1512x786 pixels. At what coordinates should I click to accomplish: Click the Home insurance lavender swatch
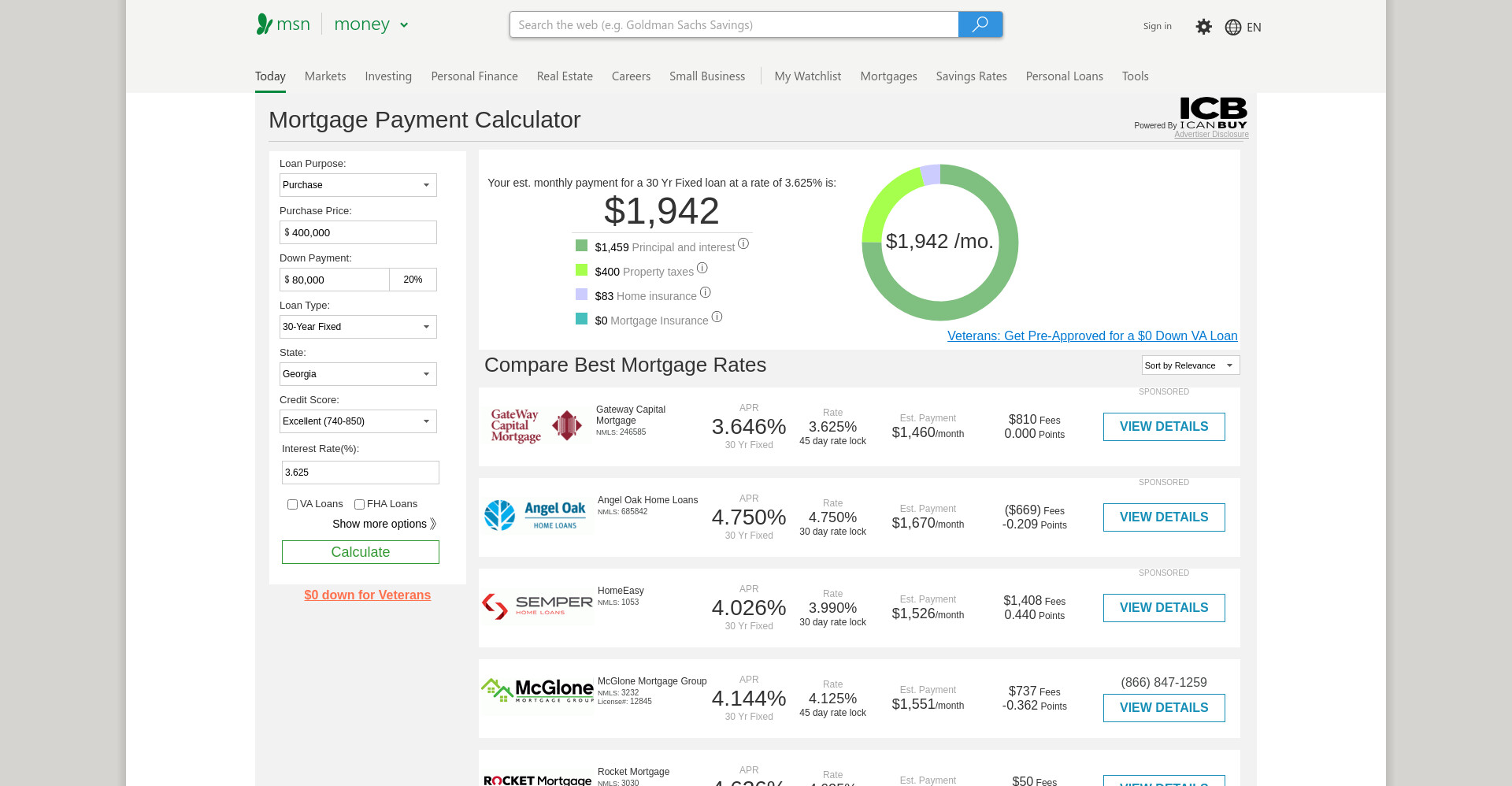pyautogui.click(x=581, y=295)
